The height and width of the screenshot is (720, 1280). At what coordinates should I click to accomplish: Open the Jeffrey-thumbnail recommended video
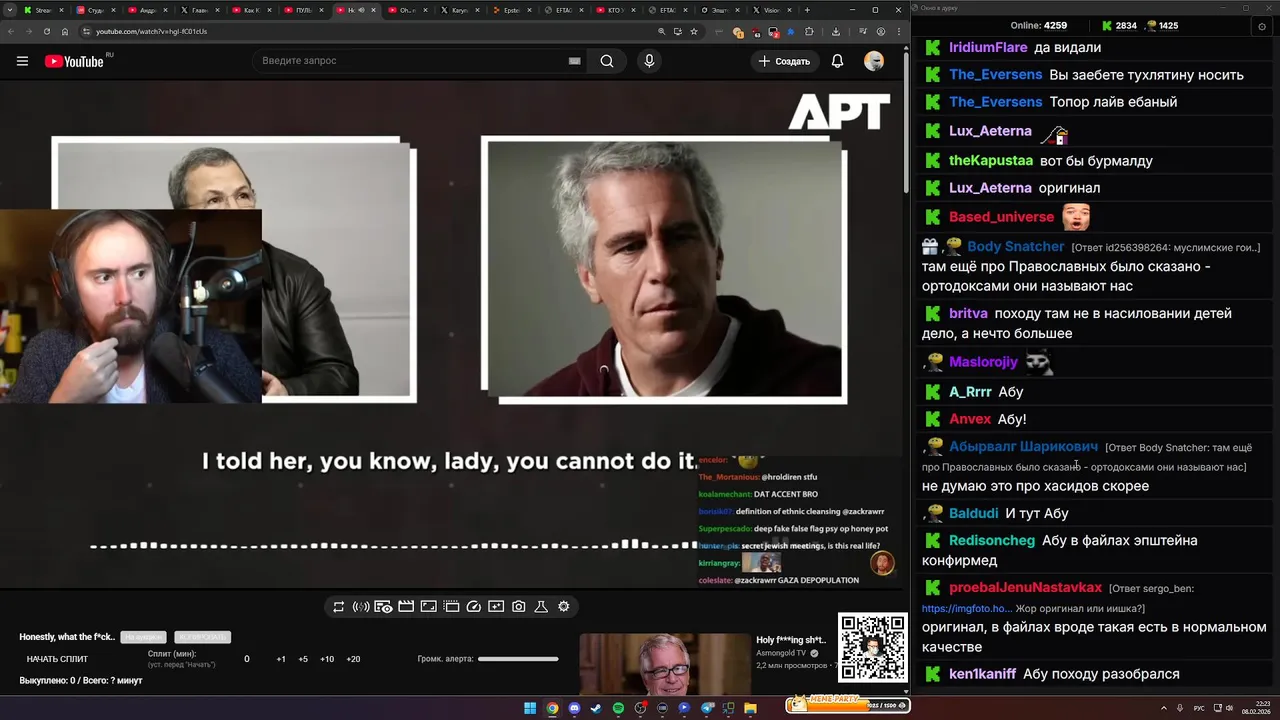(664, 664)
